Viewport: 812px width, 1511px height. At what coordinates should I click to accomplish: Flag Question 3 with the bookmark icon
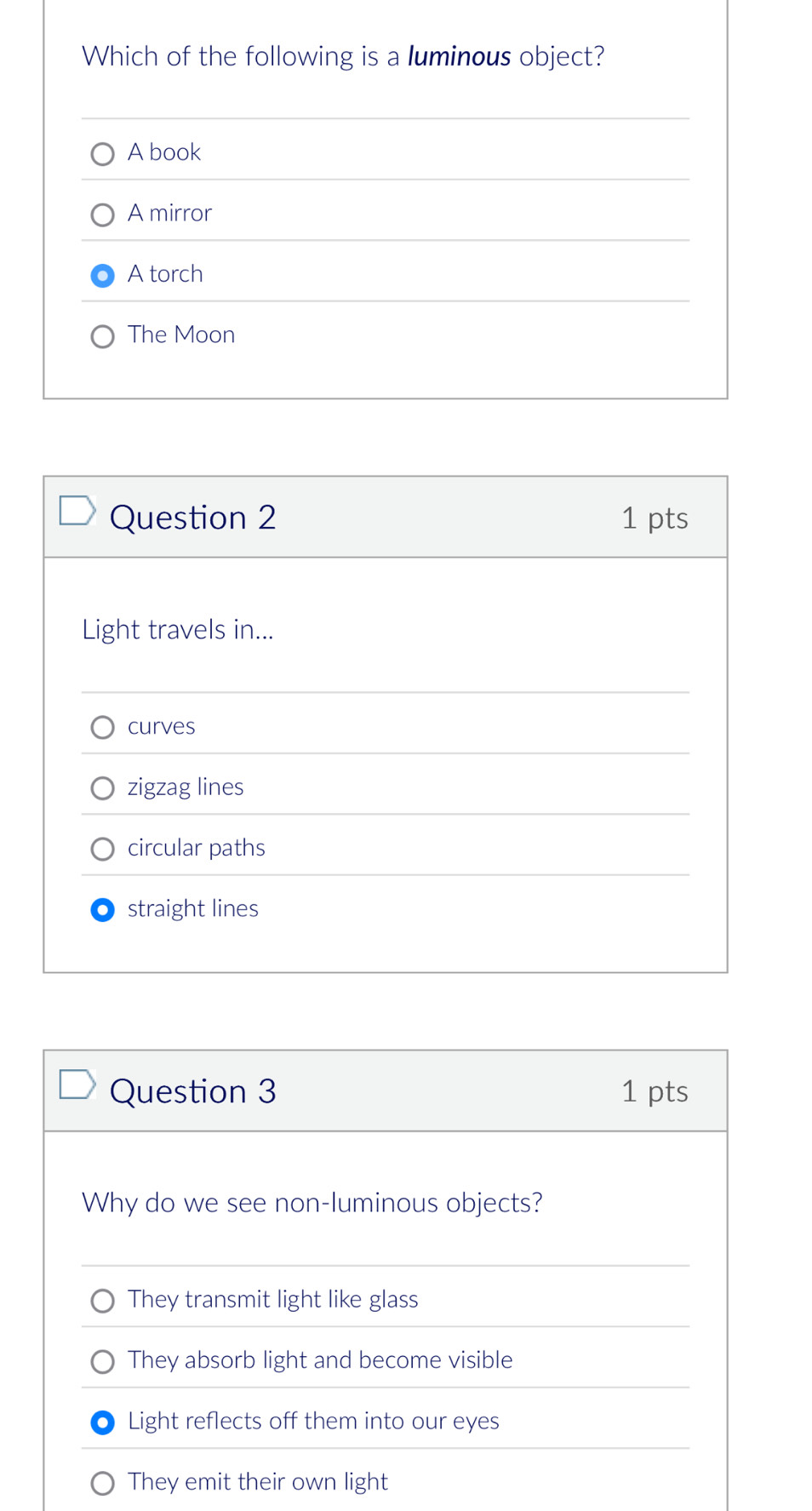pyautogui.click(x=77, y=1085)
